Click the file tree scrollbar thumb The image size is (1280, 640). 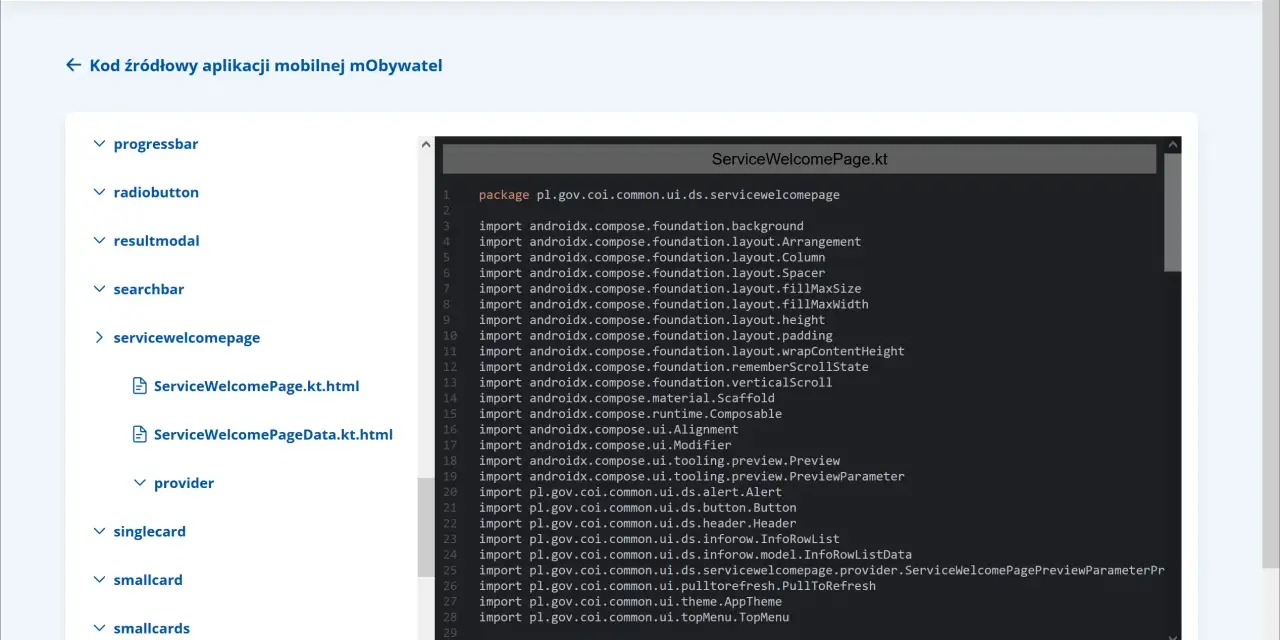coord(426,526)
